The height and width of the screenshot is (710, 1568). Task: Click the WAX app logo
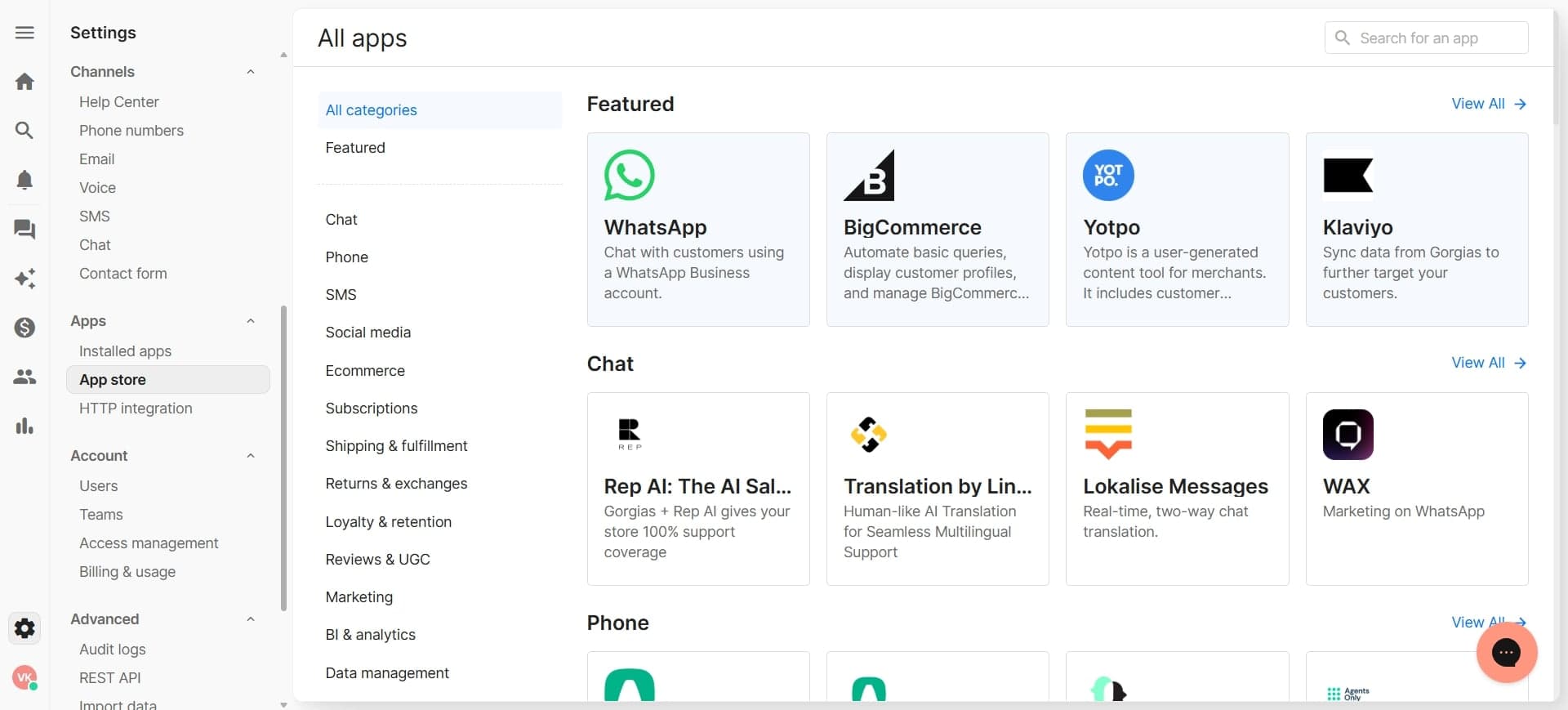pyautogui.click(x=1347, y=434)
